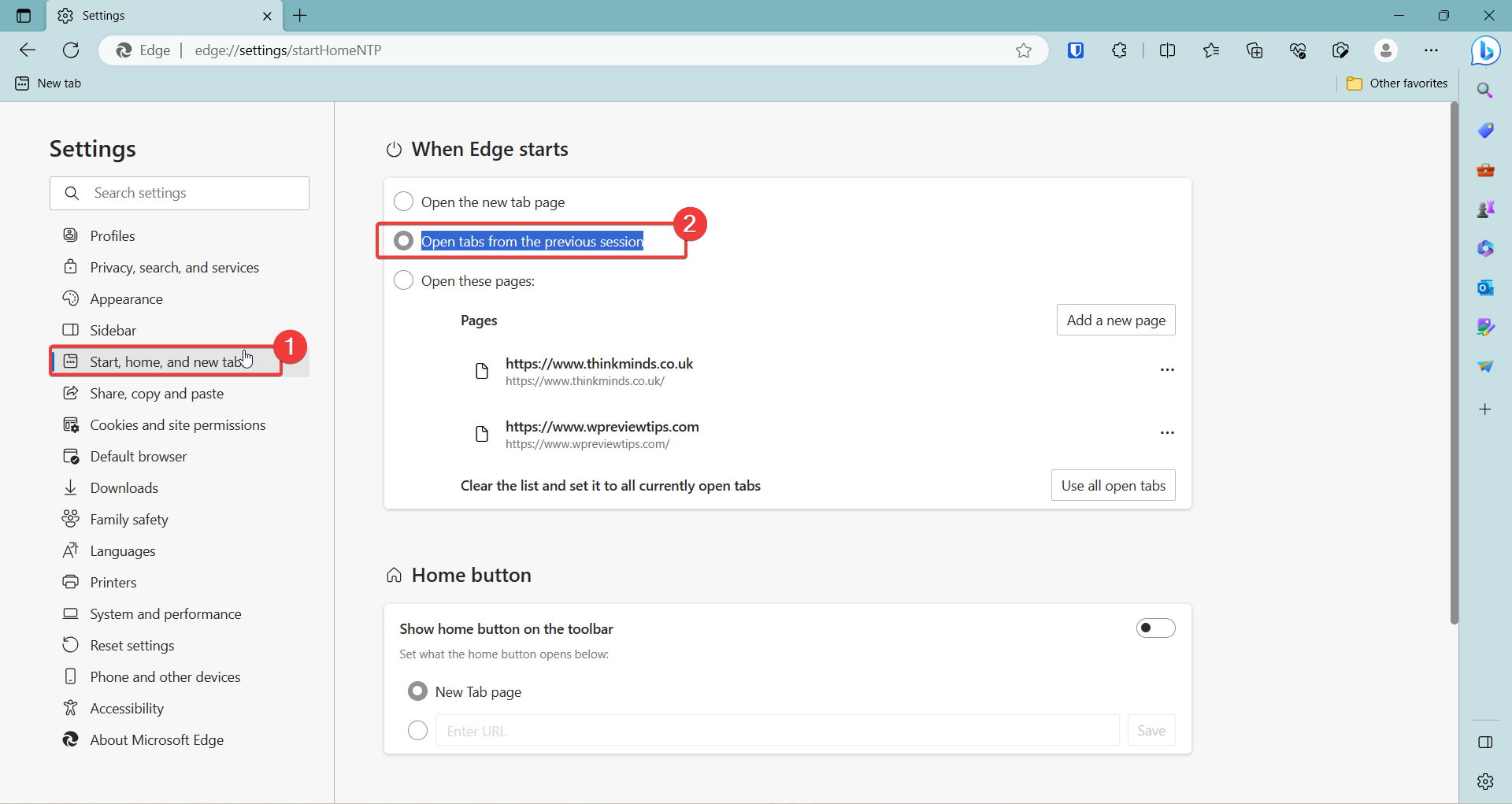Open Outlook icon in Edge sidebar

(1485, 287)
